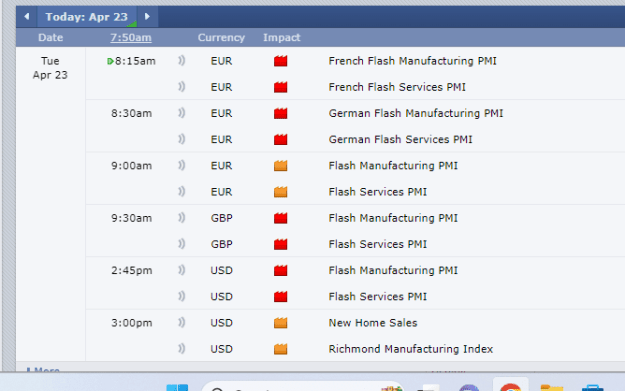
Task: Click the Impact column header
Action: click(281, 37)
